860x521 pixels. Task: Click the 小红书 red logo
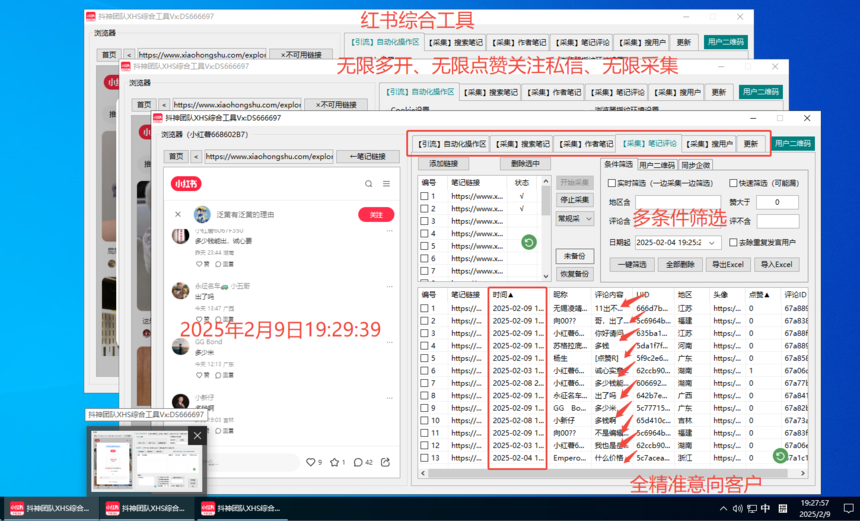[x=186, y=184]
